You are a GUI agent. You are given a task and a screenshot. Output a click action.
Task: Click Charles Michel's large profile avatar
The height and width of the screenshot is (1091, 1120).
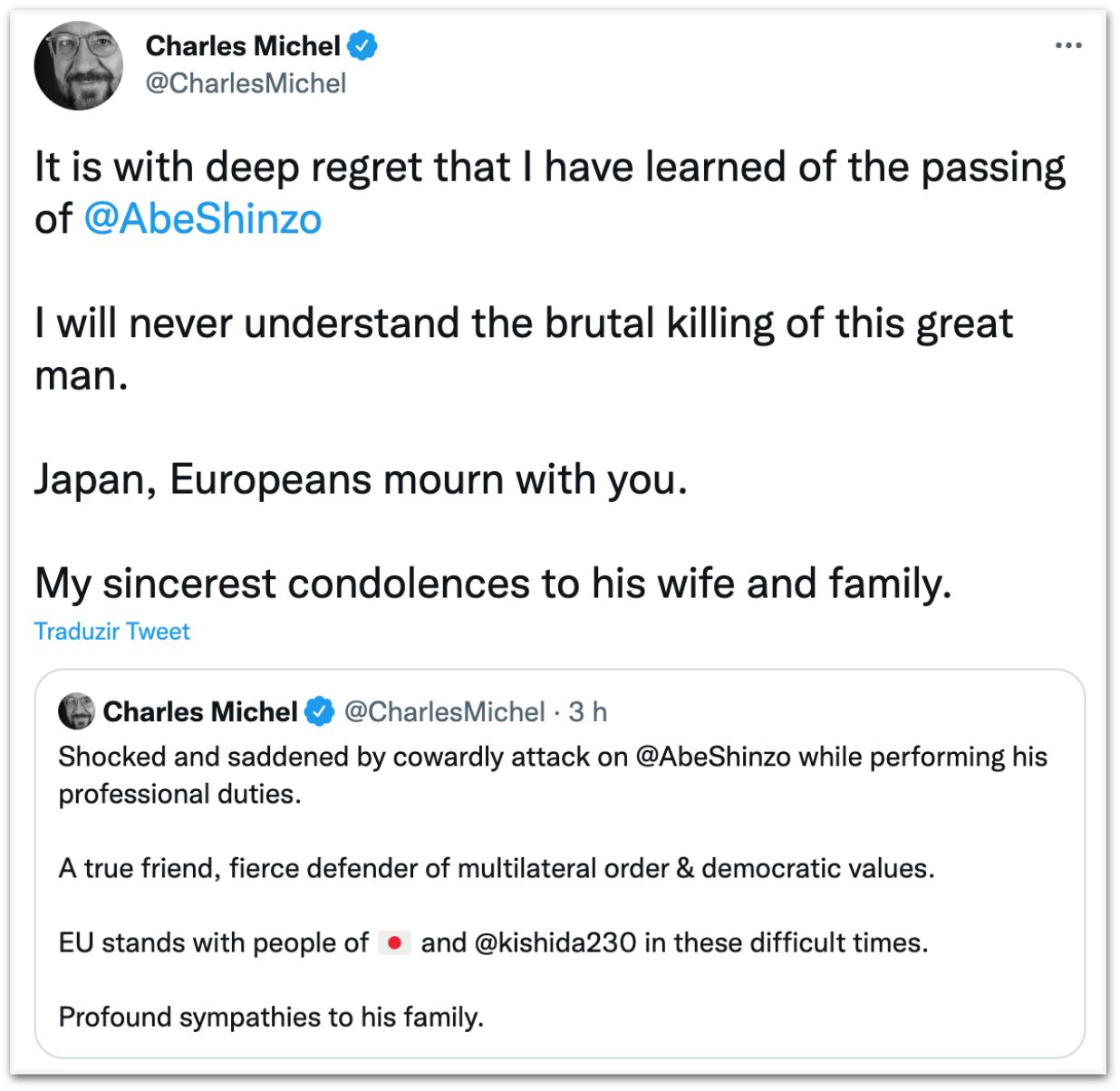[x=79, y=65]
